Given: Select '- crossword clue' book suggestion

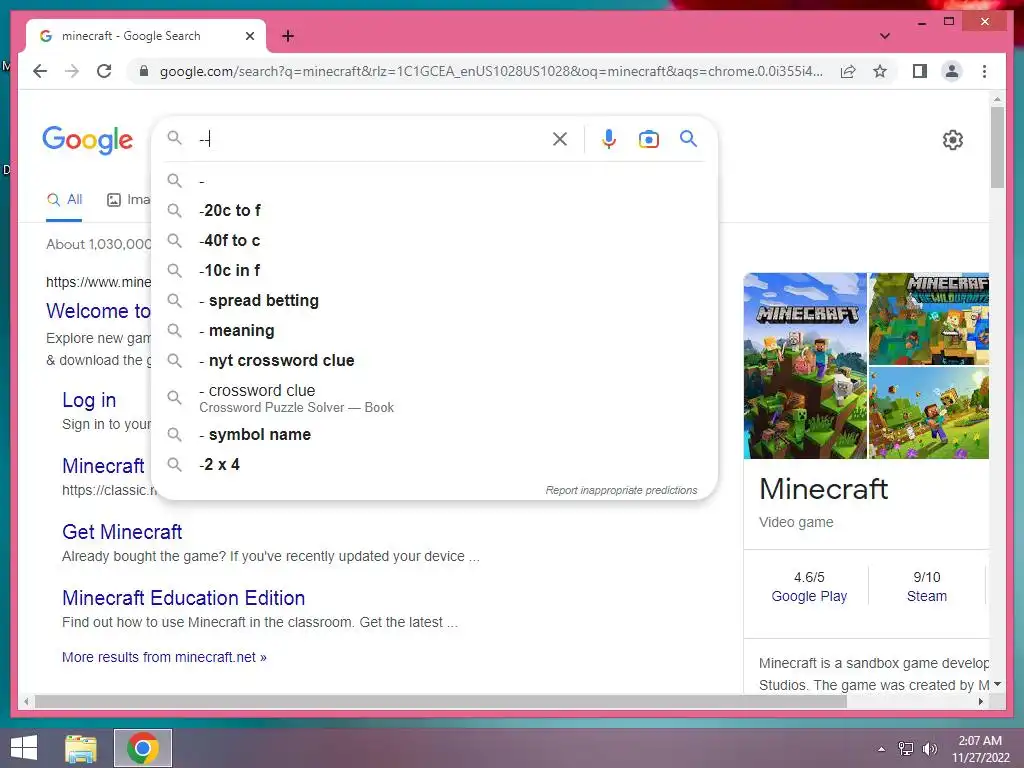Looking at the screenshot, I should (x=434, y=398).
